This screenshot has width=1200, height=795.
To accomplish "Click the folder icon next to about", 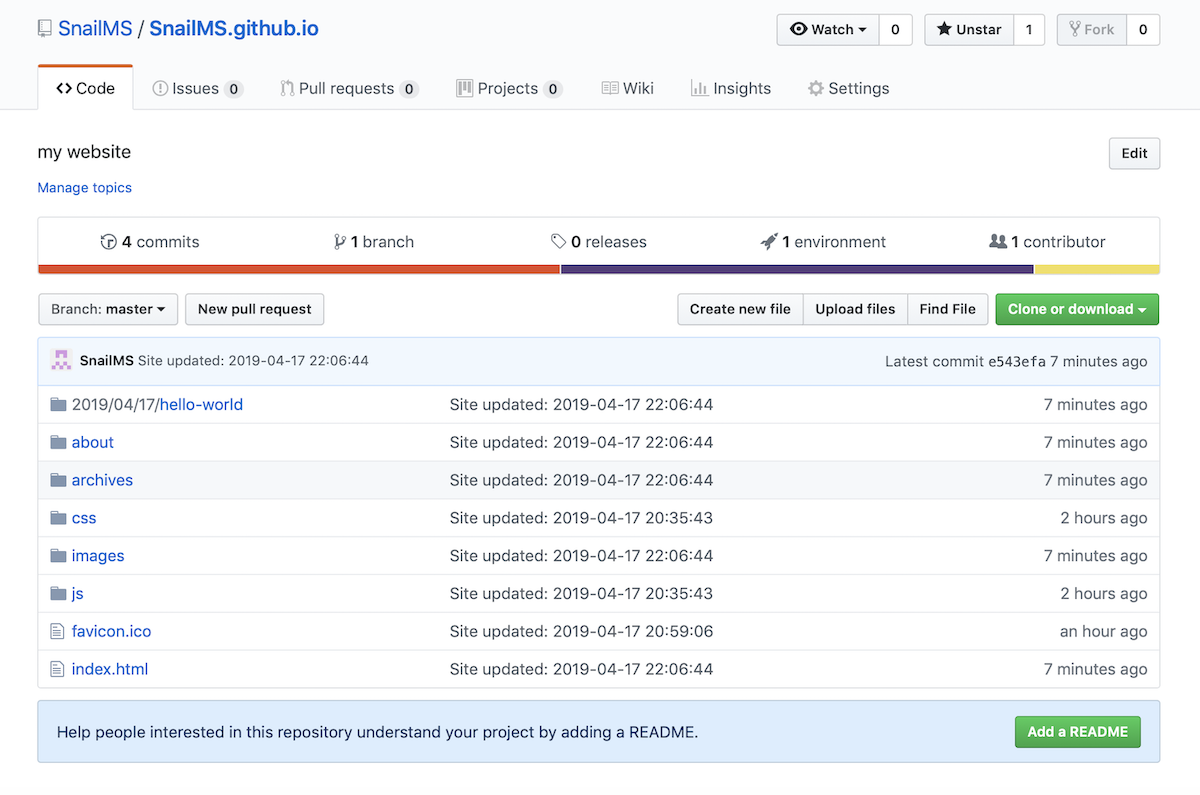I will [x=58, y=442].
